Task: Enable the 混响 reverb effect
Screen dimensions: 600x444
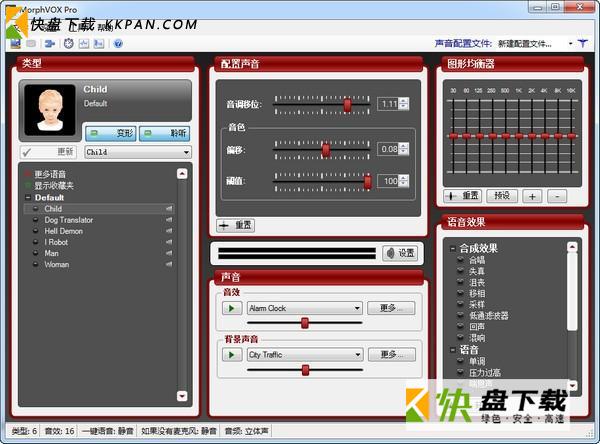Action: 461,338
